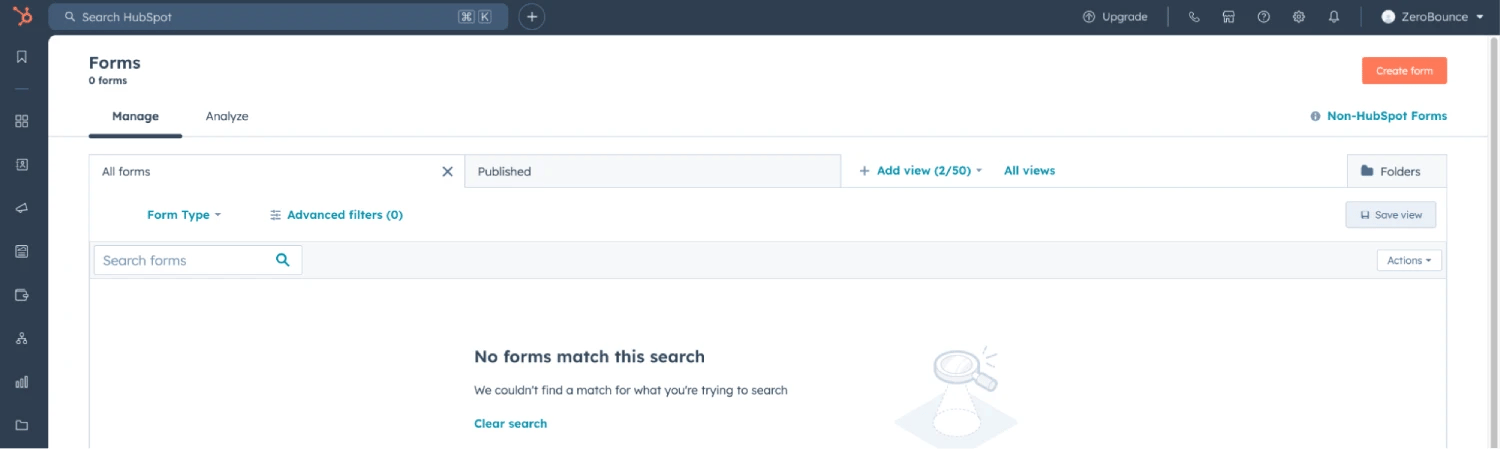Expand the Add view dropdown
This screenshot has height=449, width=1500.
click(x=920, y=171)
